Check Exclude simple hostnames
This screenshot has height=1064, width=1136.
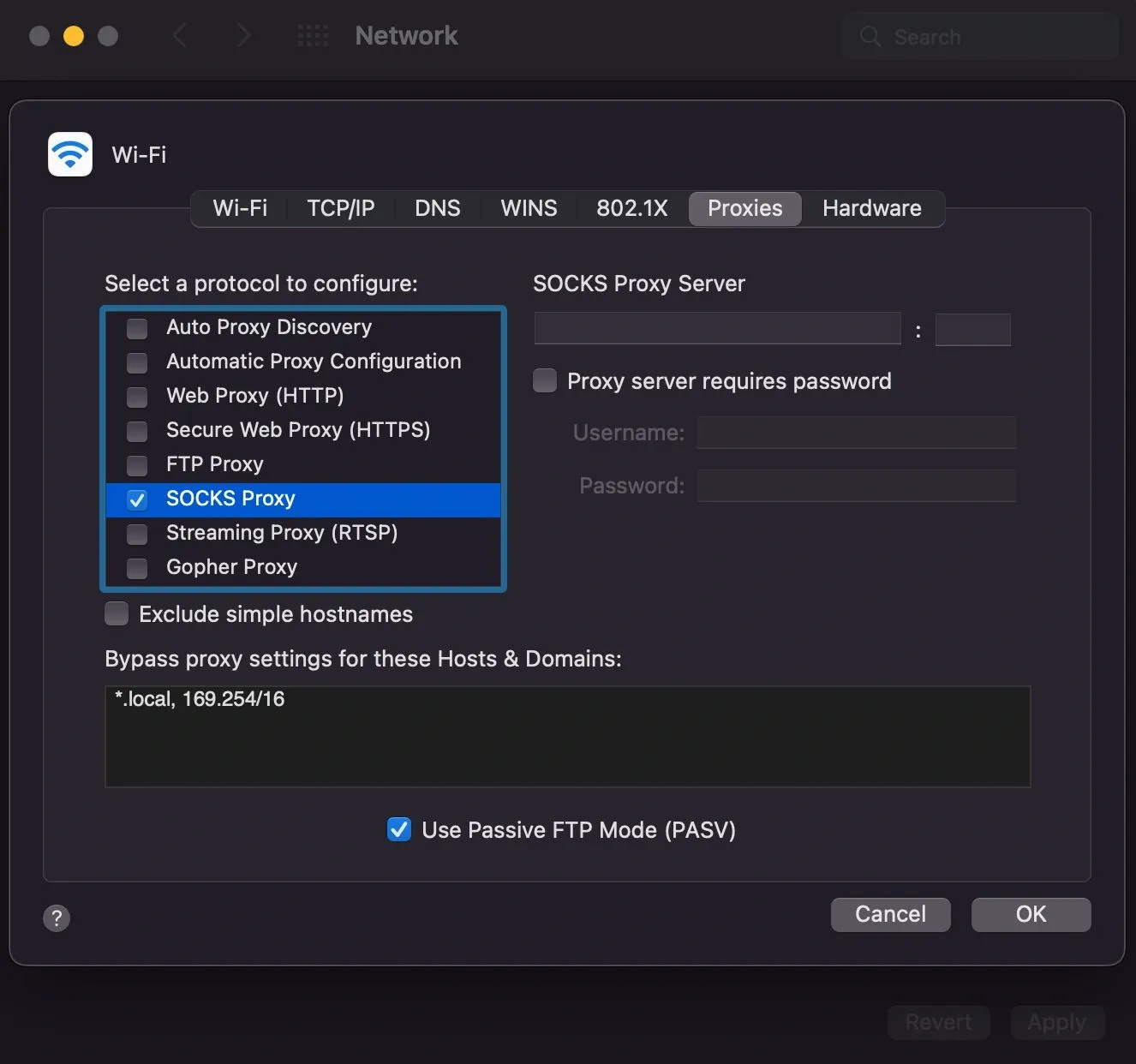tap(117, 613)
